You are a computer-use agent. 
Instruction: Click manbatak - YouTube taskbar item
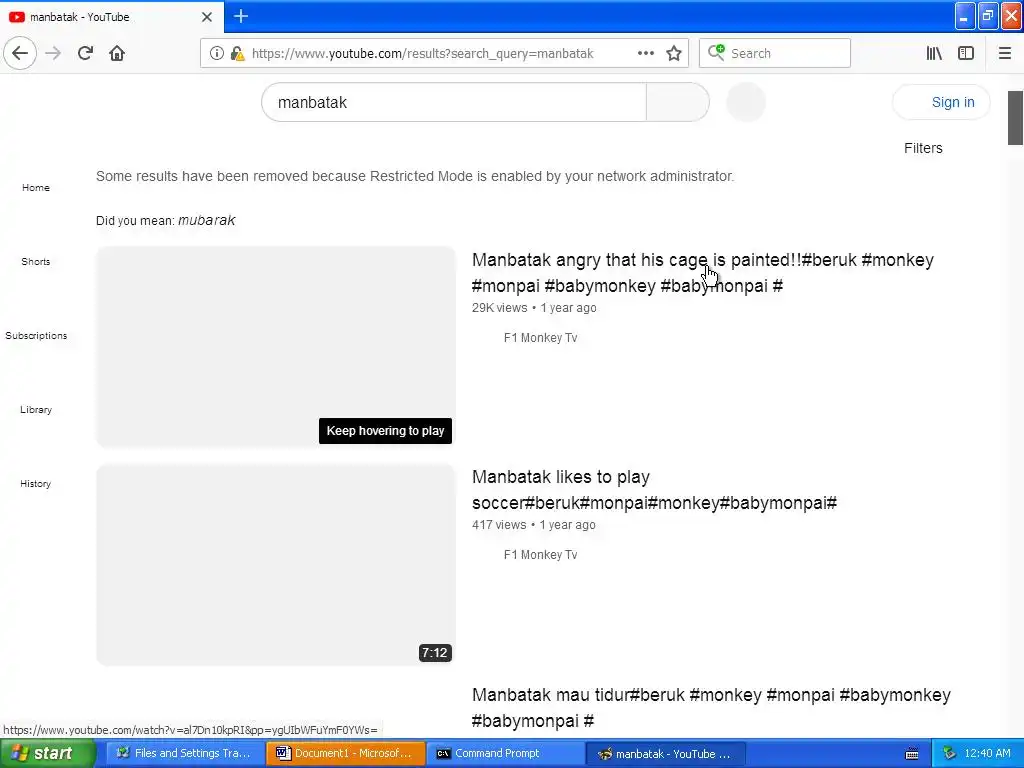click(x=664, y=754)
